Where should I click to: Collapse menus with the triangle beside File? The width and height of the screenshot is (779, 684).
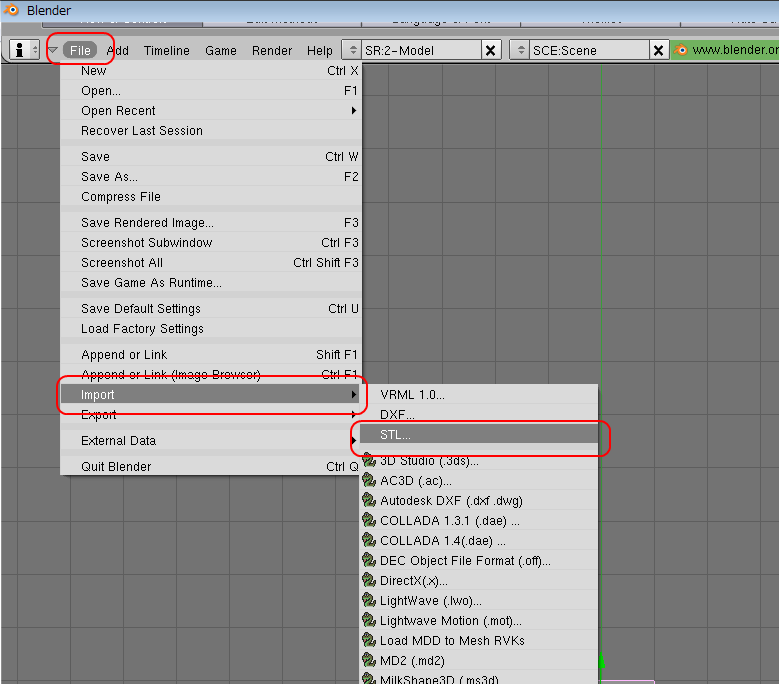tap(53, 50)
